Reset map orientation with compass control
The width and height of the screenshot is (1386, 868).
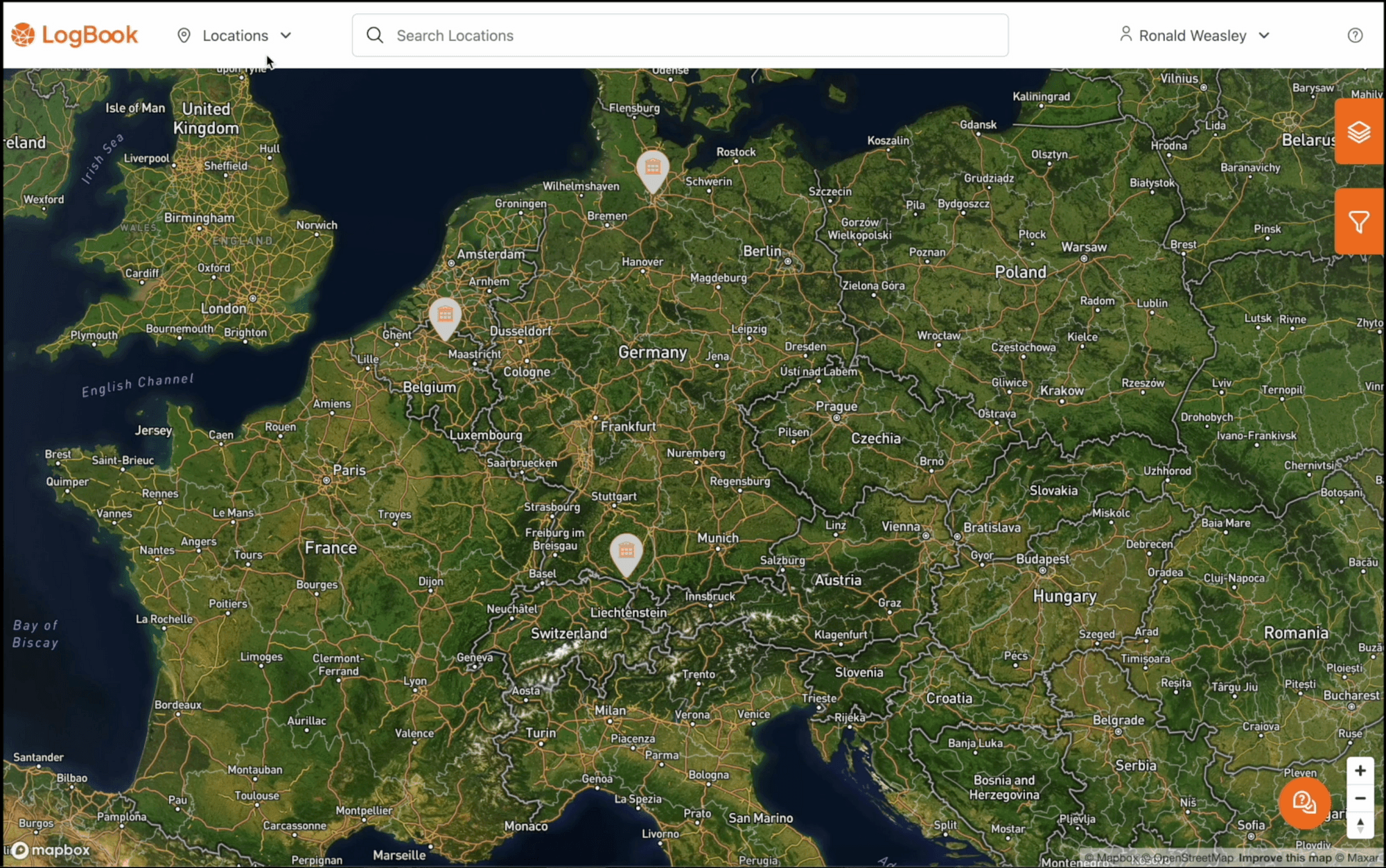point(1360,826)
